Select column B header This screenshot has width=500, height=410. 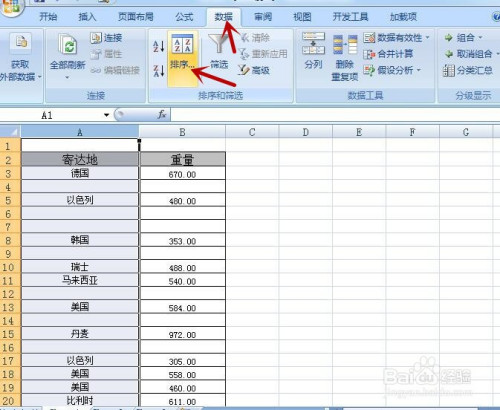182,132
